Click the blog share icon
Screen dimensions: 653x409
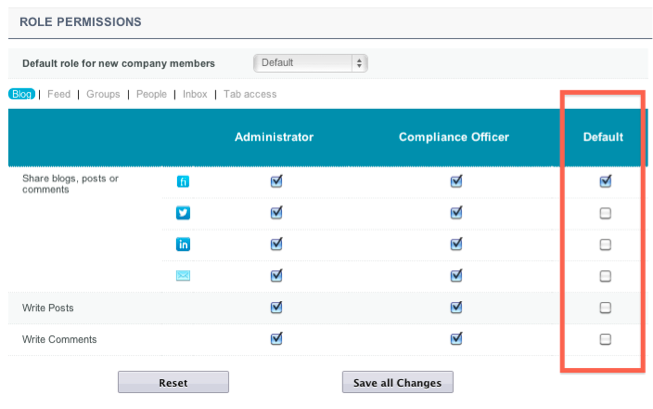(183, 181)
